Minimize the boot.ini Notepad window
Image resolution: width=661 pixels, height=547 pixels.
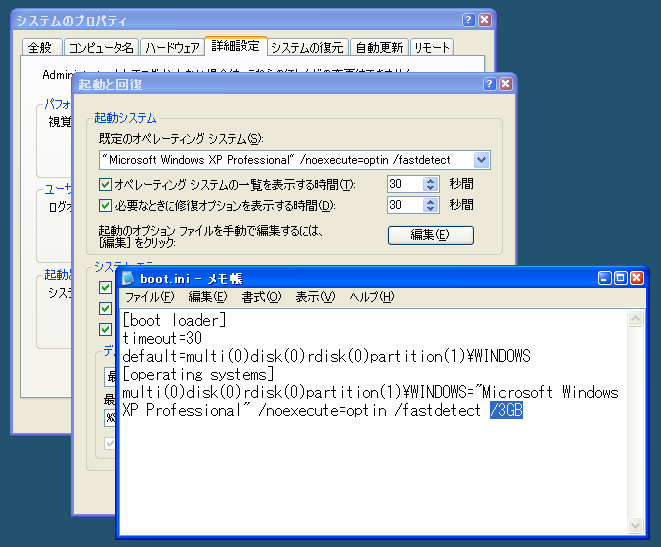click(605, 278)
